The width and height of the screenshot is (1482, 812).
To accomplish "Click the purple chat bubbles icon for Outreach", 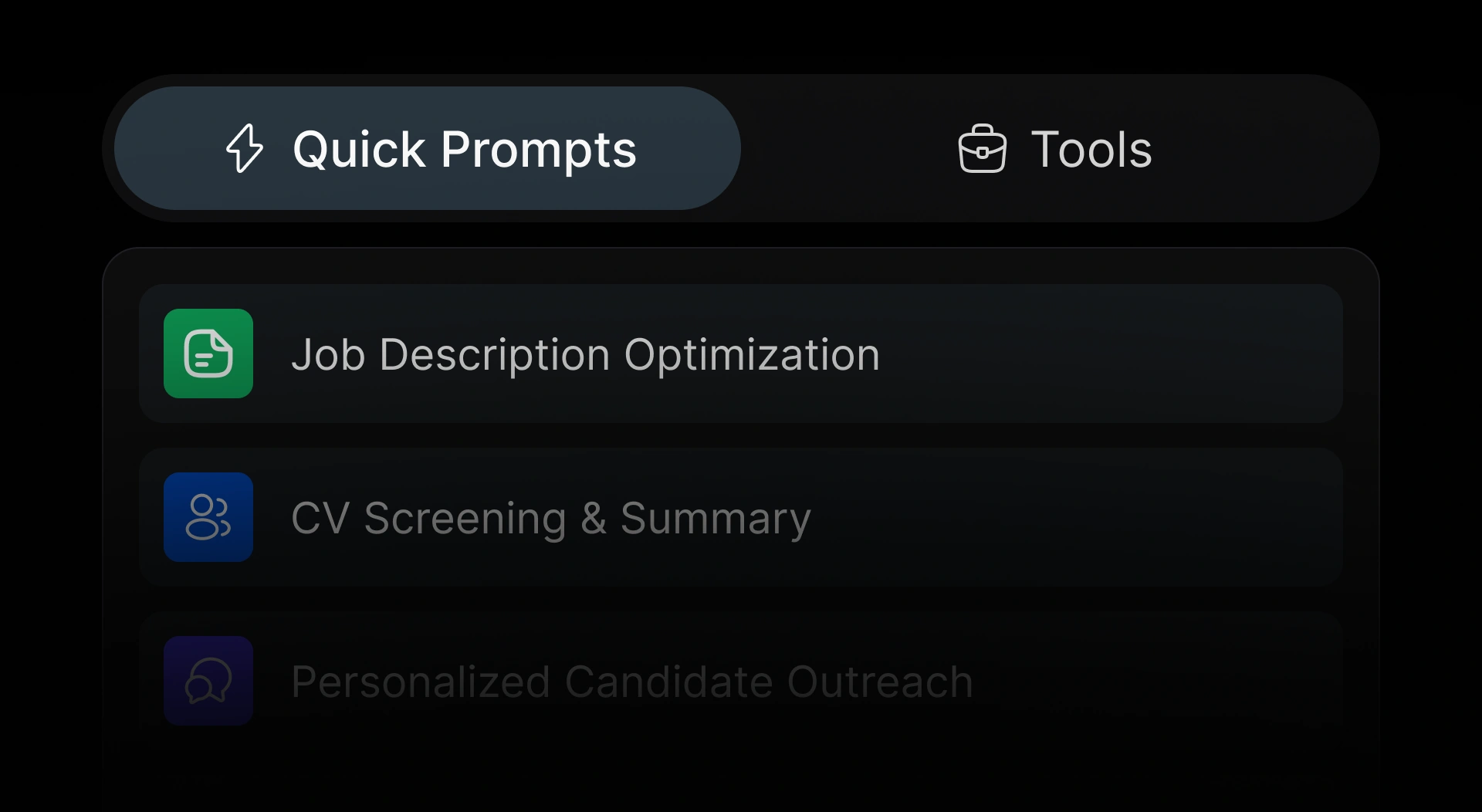I will click(x=208, y=681).
